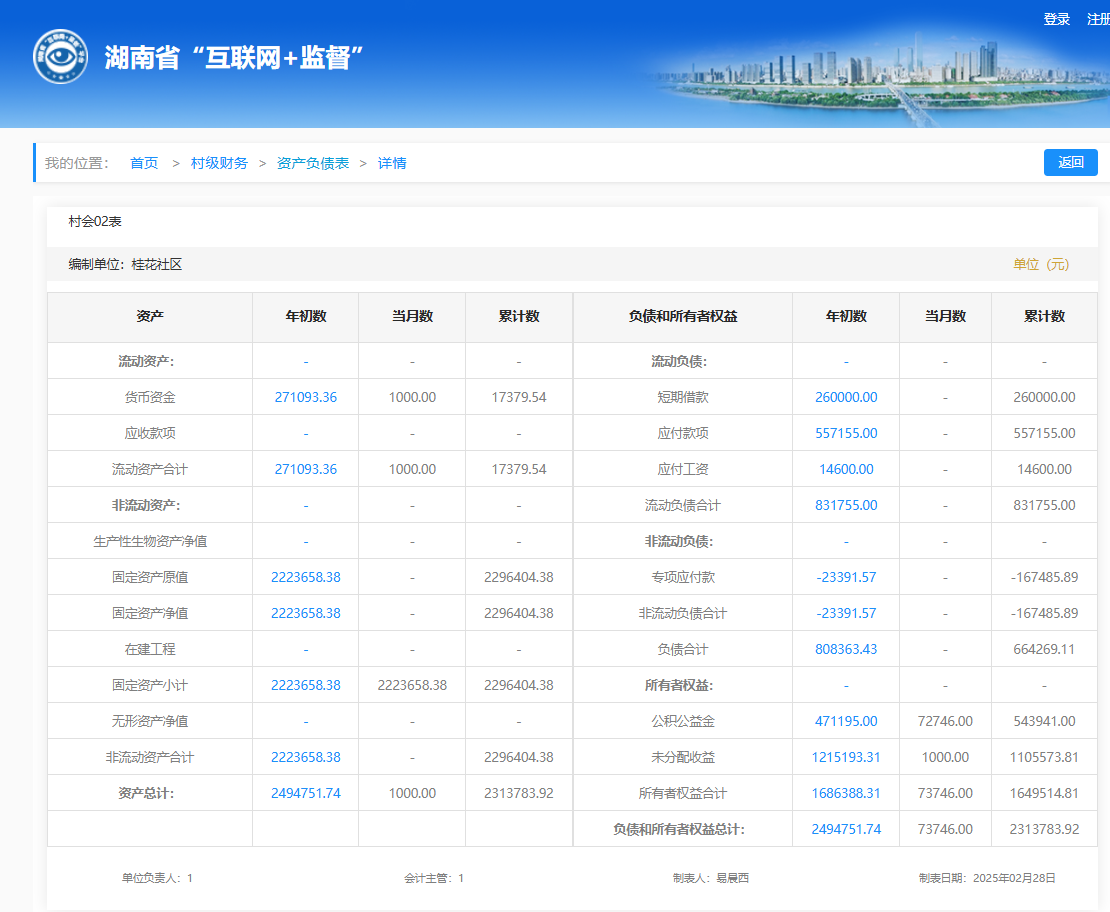Click the 详情 breadcrumb item
Viewport: 1110px width, 912px height.
[x=392, y=163]
